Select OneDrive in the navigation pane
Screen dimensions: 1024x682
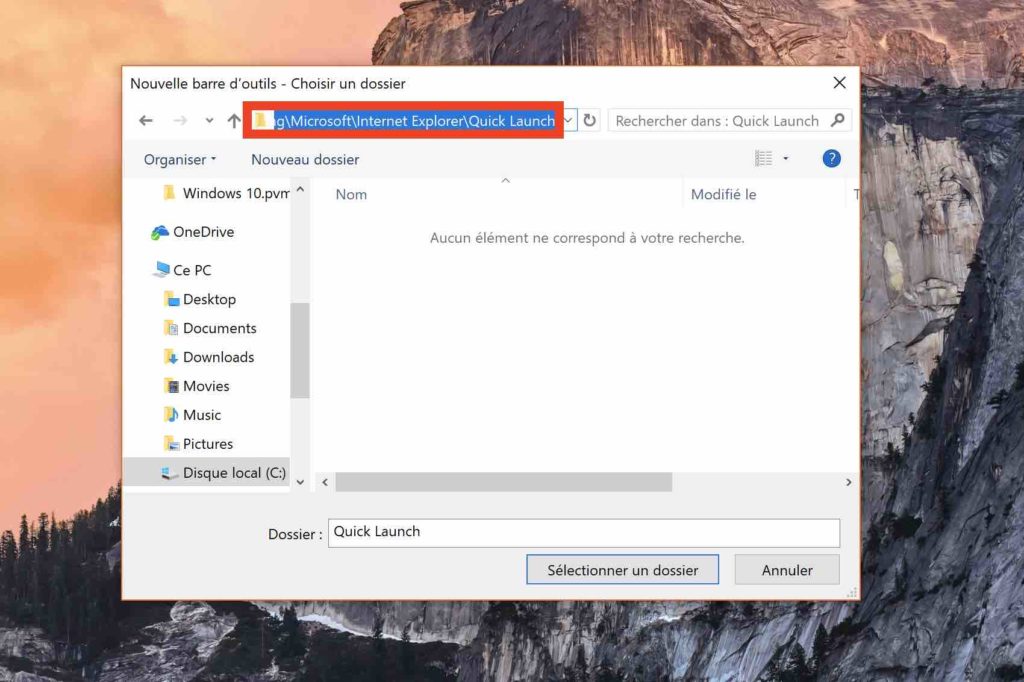[203, 232]
